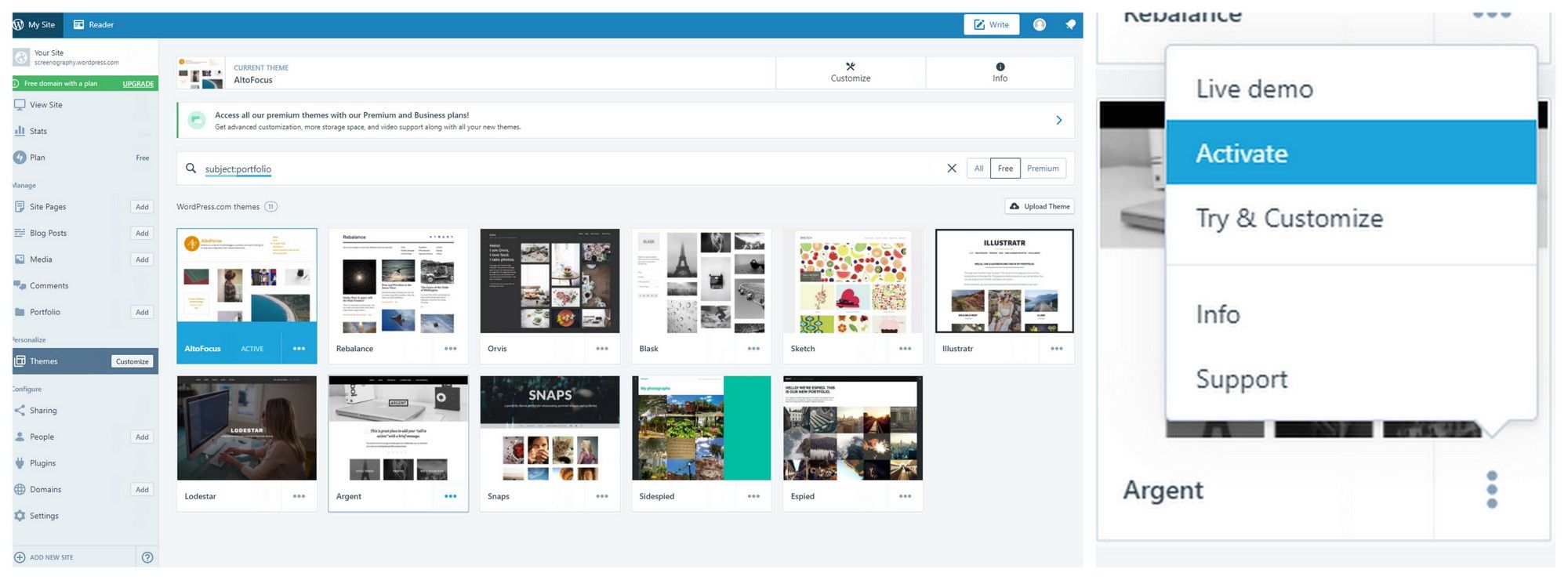Open Blog Posts in the sidebar

coord(48,233)
